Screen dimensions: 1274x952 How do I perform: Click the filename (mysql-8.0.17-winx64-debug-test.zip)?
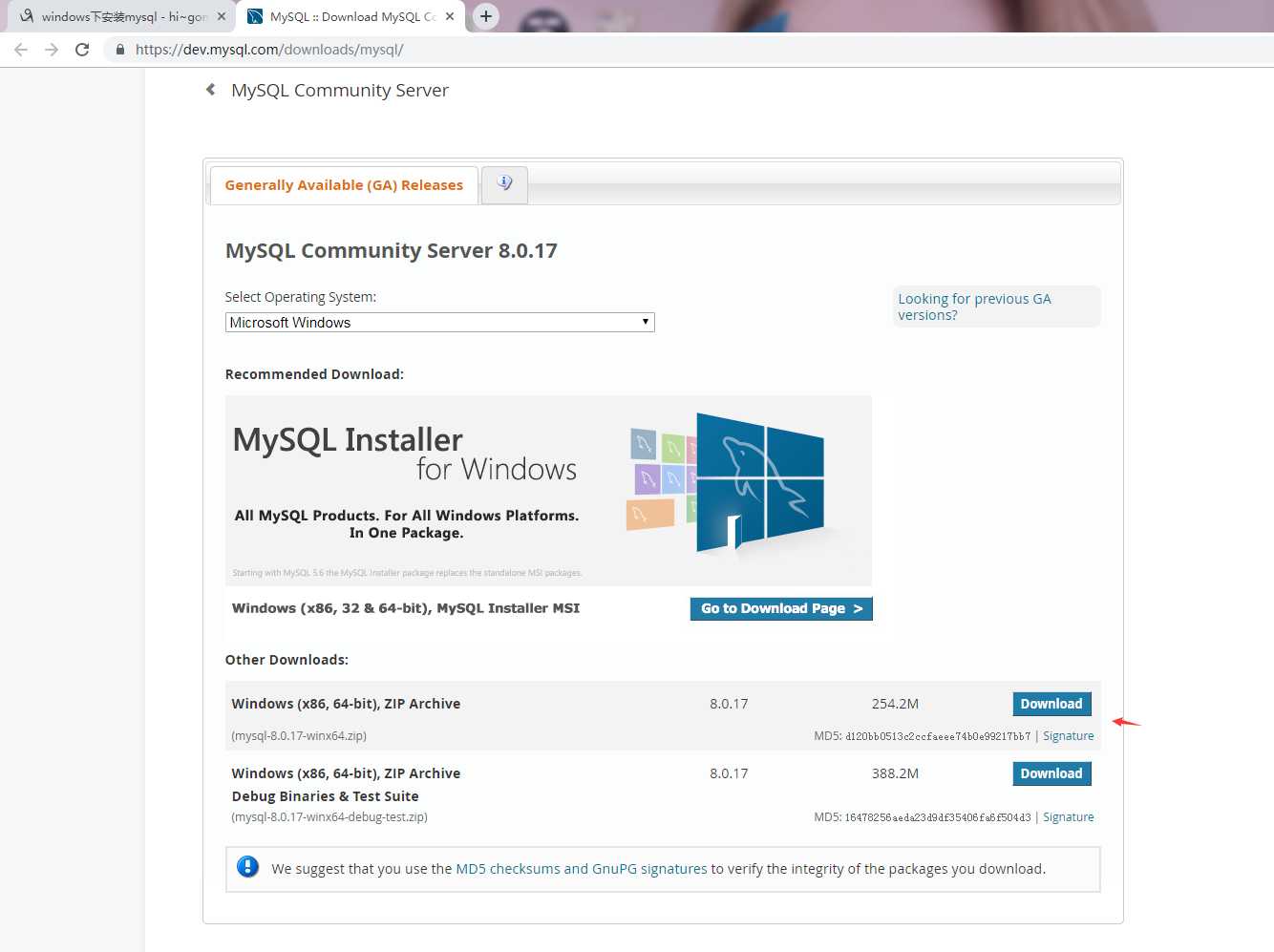(x=329, y=817)
